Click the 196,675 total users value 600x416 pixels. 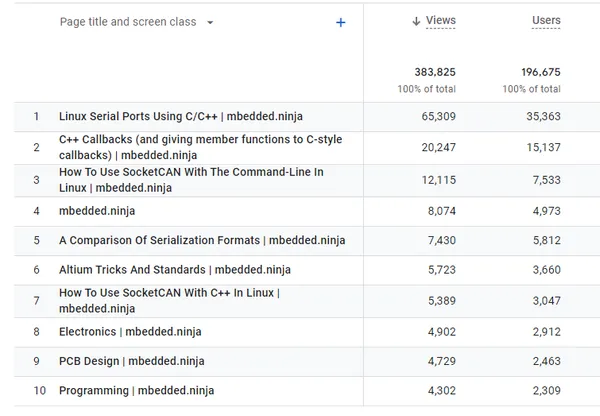coord(540,72)
